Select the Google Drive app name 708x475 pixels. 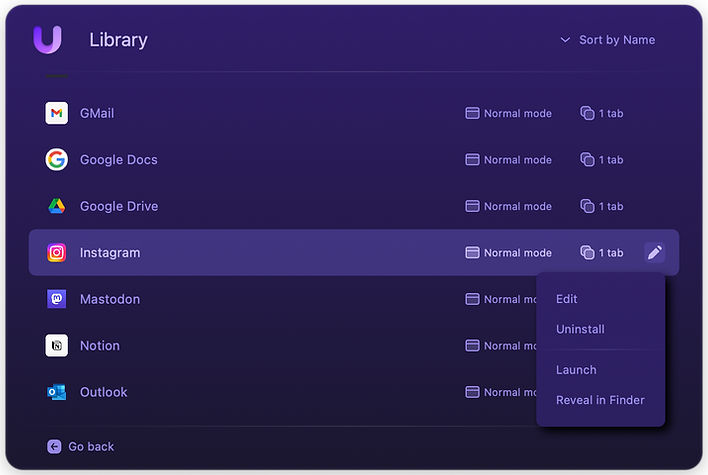click(x=119, y=206)
